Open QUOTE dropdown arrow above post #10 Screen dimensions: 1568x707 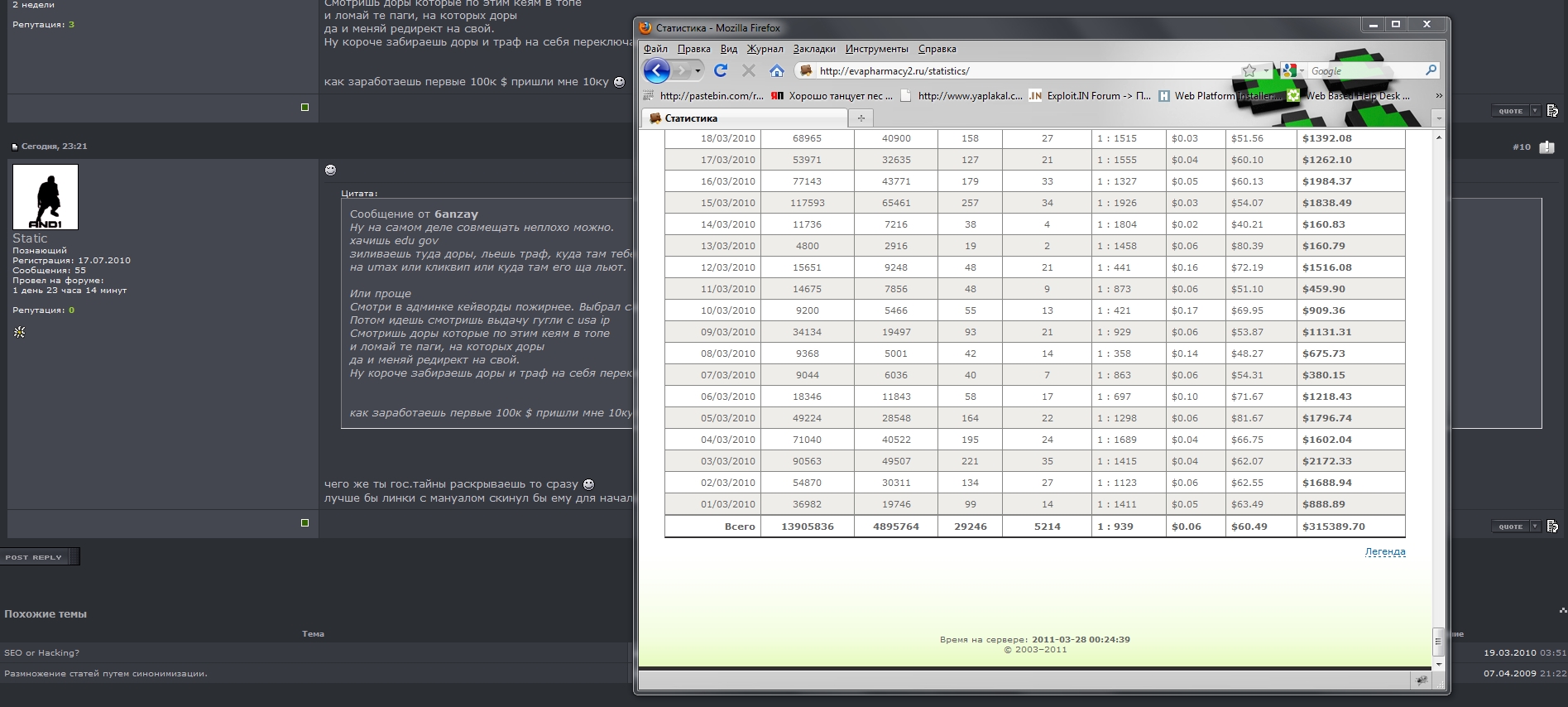pyautogui.click(x=1535, y=111)
